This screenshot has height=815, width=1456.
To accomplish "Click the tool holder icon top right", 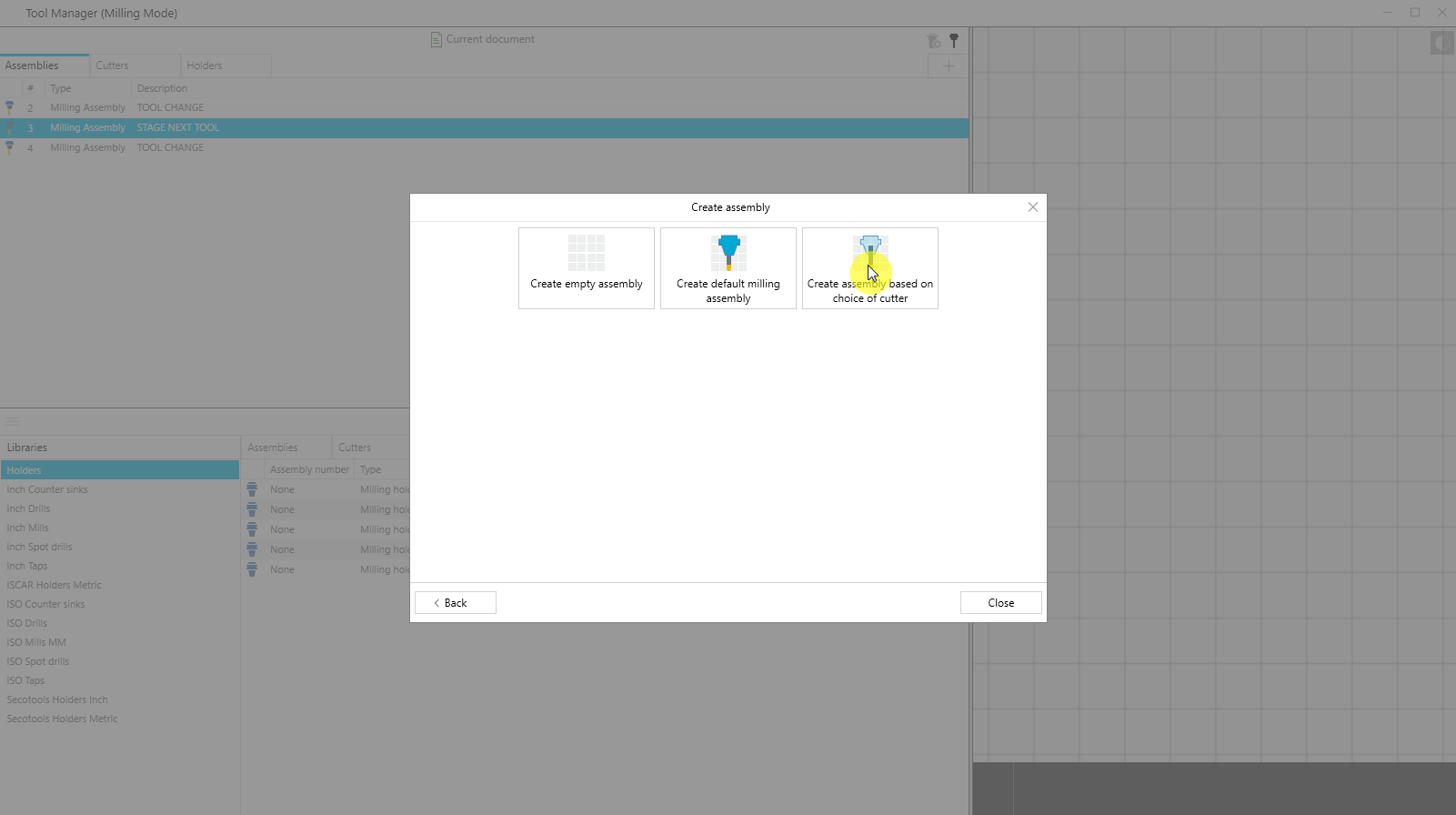I will (x=954, y=41).
